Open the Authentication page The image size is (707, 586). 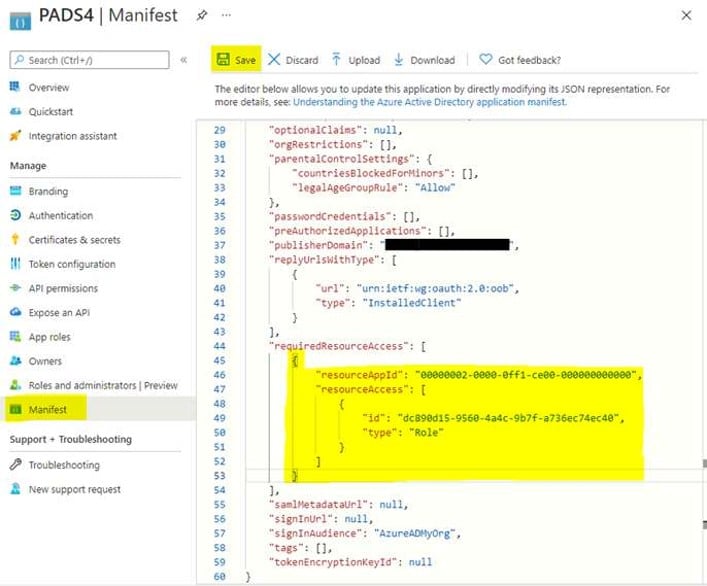click(x=61, y=216)
